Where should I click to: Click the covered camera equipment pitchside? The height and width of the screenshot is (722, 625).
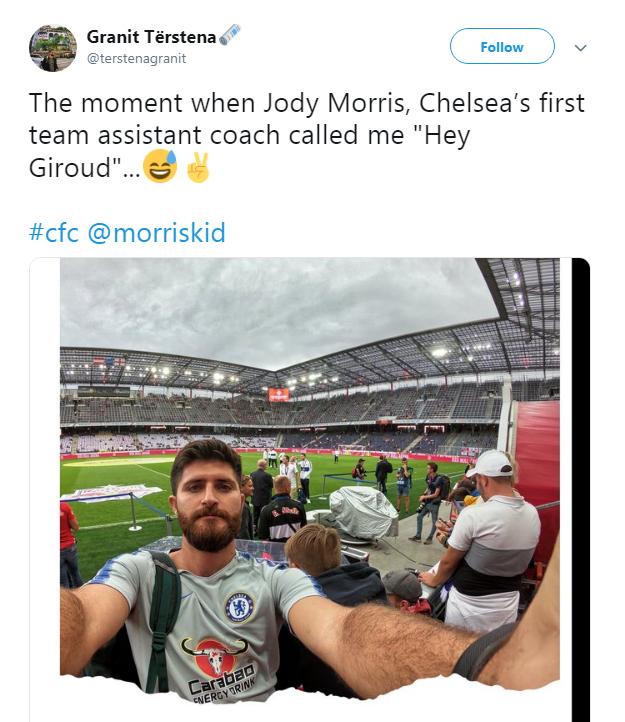363,512
